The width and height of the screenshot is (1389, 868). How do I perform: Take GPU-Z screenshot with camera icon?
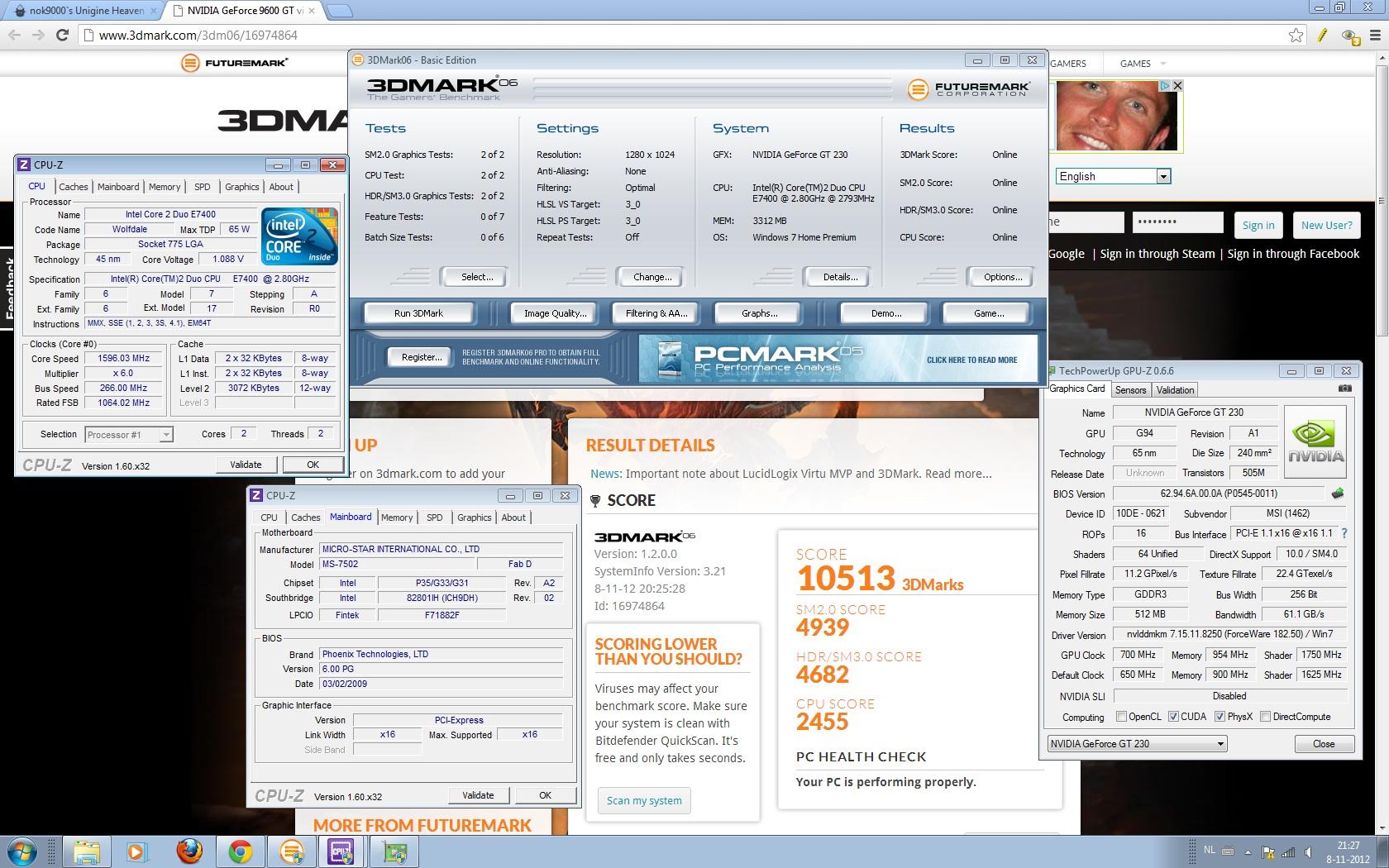point(1345,389)
